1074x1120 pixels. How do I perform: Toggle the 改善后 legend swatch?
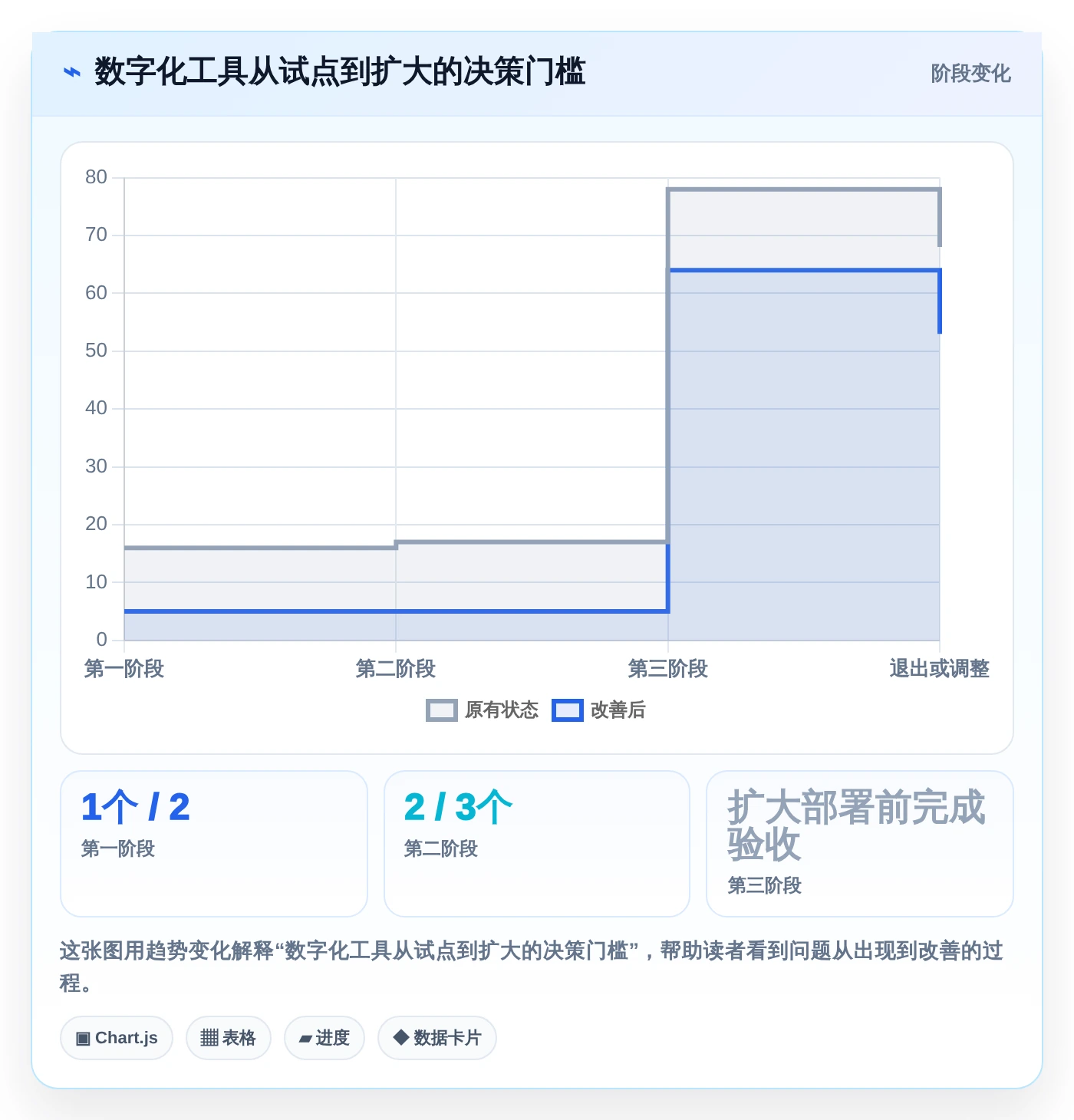(568, 710)
